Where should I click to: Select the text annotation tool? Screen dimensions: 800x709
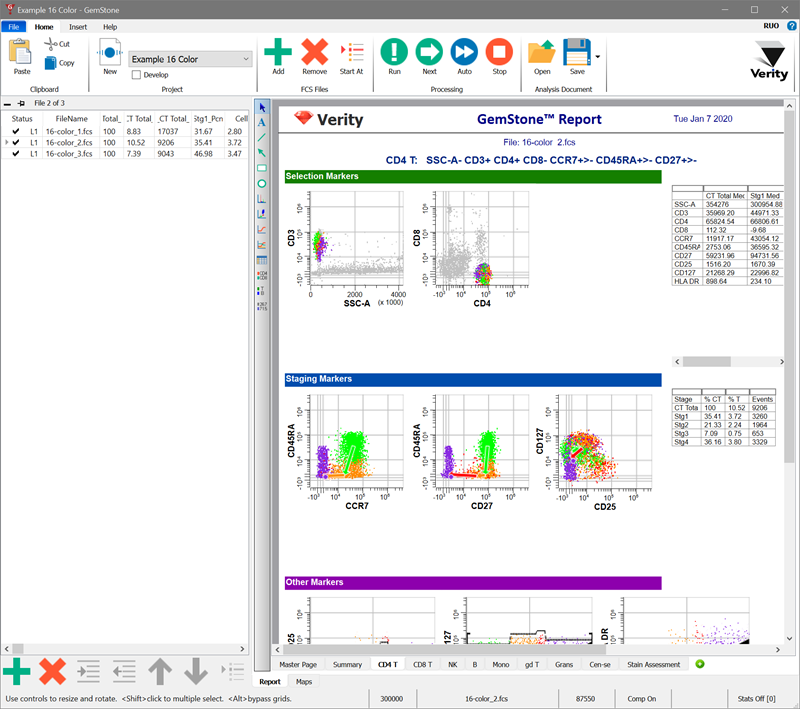262,122
